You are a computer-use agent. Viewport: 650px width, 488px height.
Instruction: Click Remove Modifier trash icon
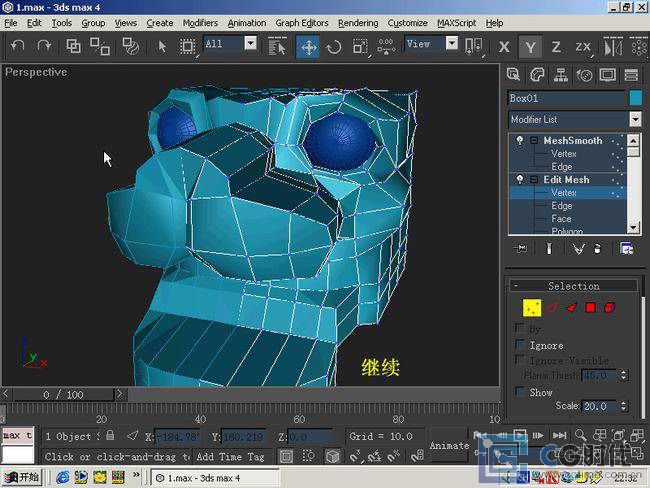(x=597, y=248)
